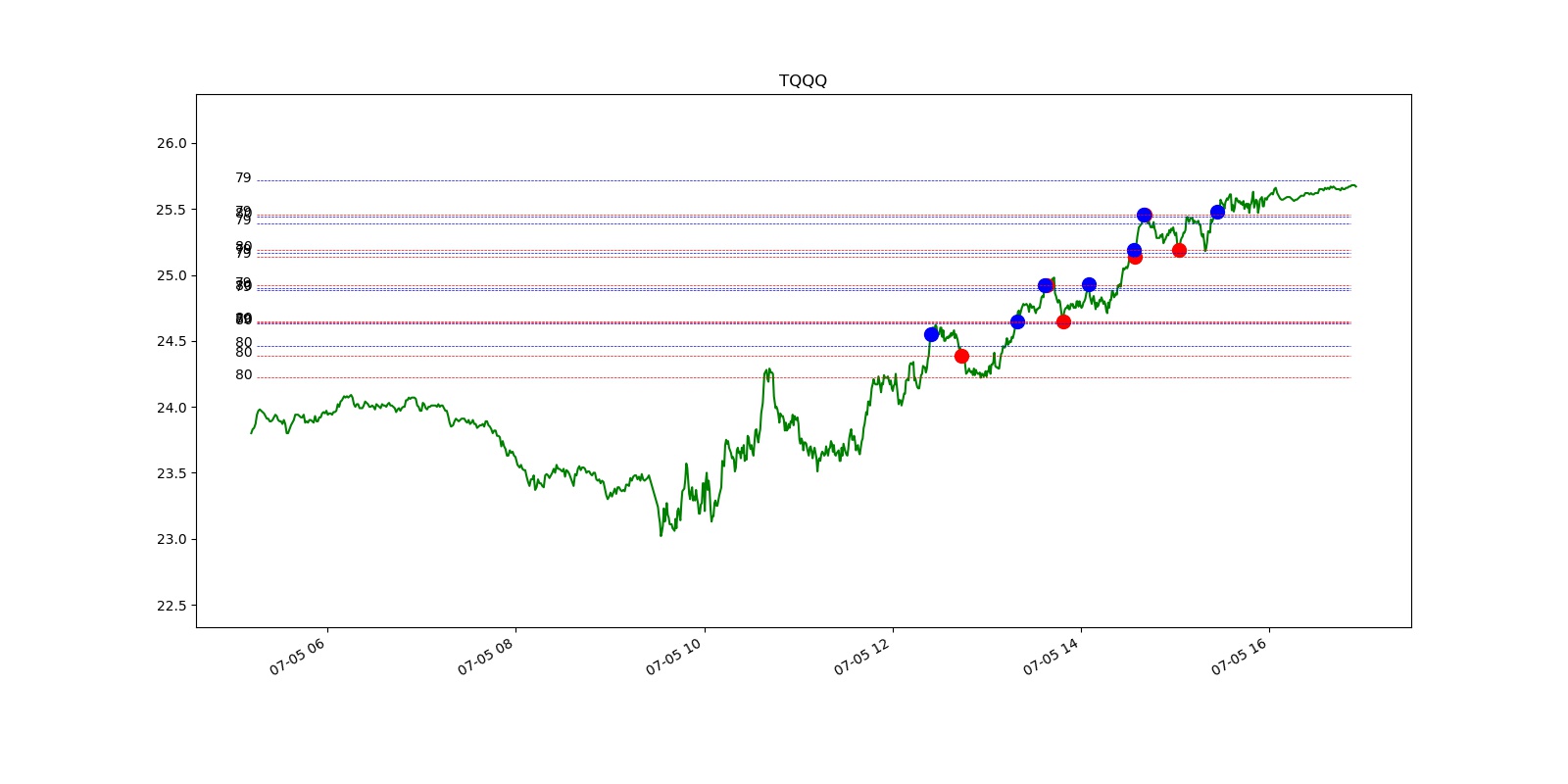
Task: Click the 26.0 y-axis label
Action: click(171, 143)
